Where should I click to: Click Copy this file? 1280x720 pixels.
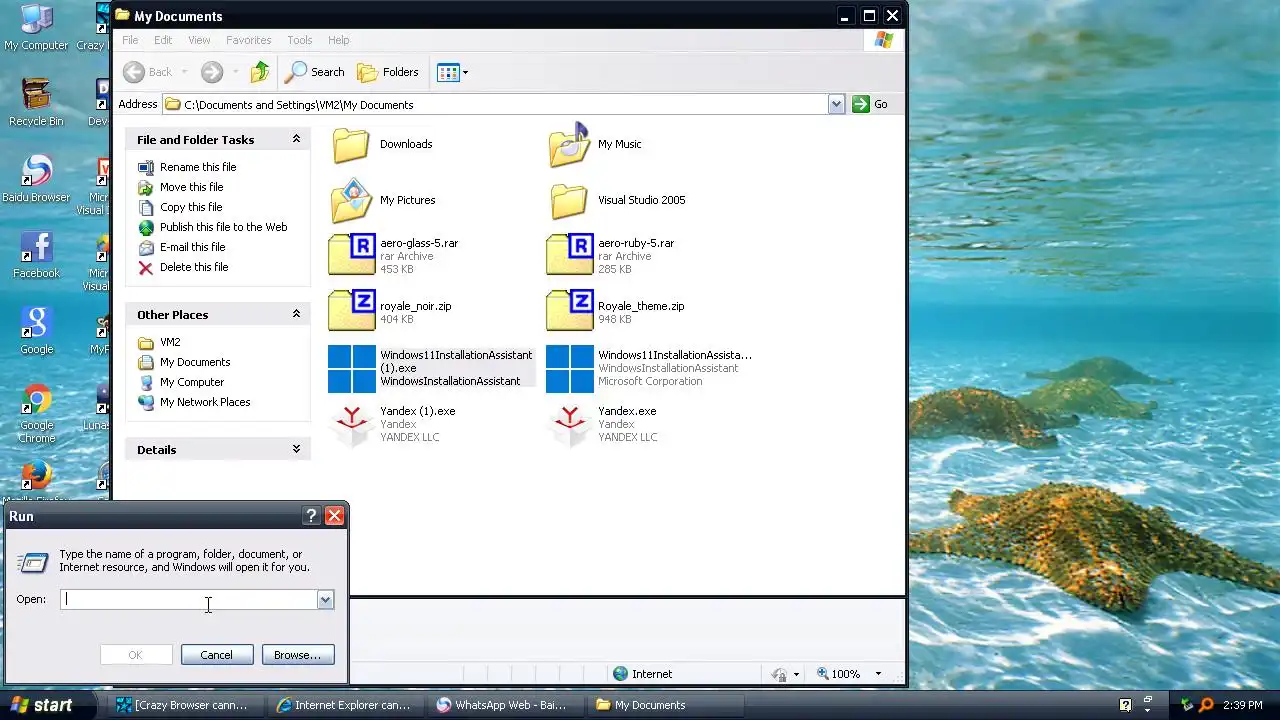[x=191, y=207]
